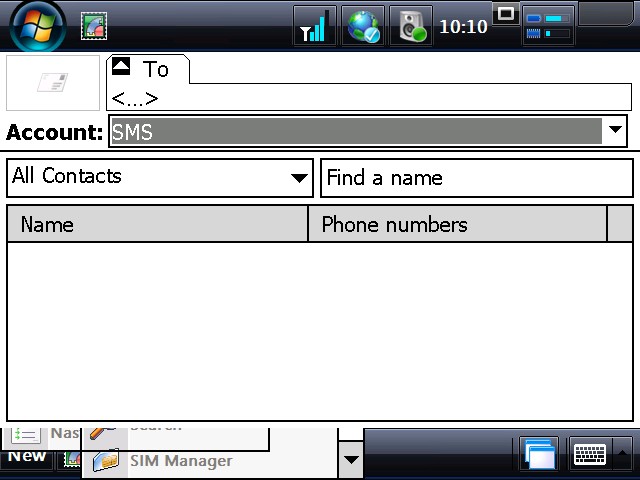Open keyboard input options arrow
This screenshot has width=640, height=480.
click(x=623, y=454)
